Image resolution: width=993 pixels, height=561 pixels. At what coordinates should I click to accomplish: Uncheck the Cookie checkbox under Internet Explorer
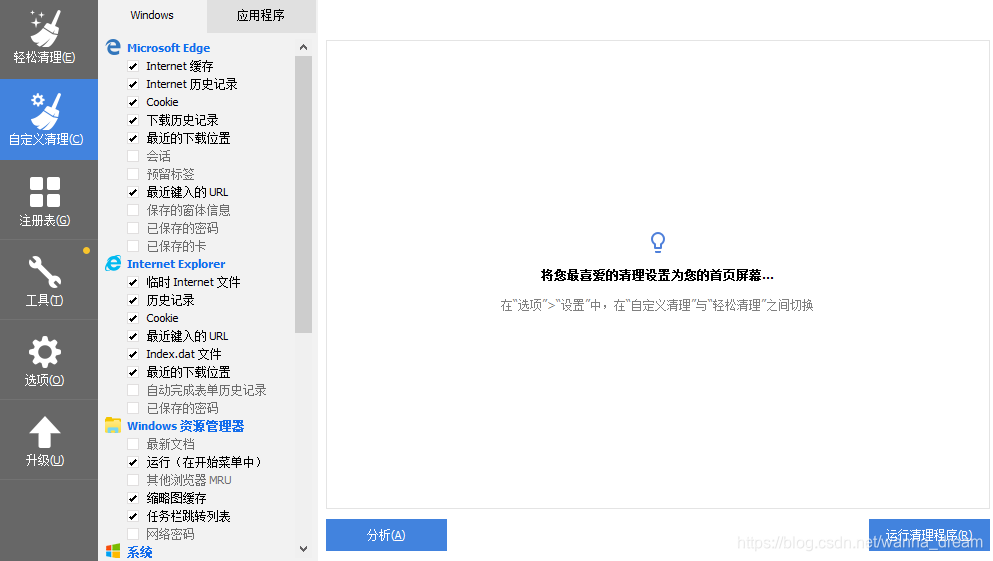tap(133, 318)
